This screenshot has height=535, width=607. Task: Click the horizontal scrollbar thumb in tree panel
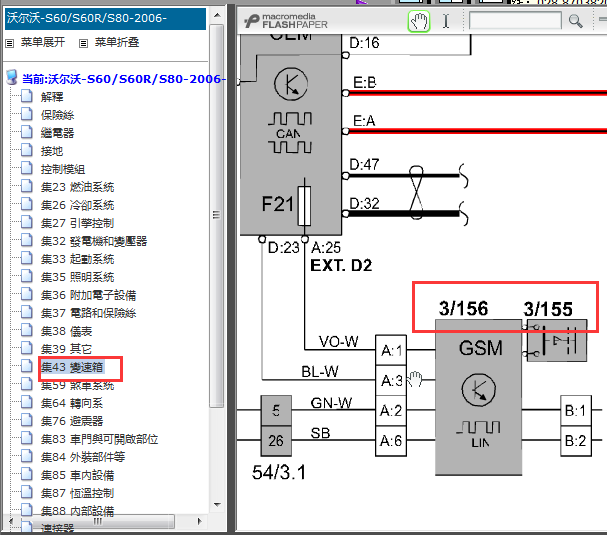point(98,521)
